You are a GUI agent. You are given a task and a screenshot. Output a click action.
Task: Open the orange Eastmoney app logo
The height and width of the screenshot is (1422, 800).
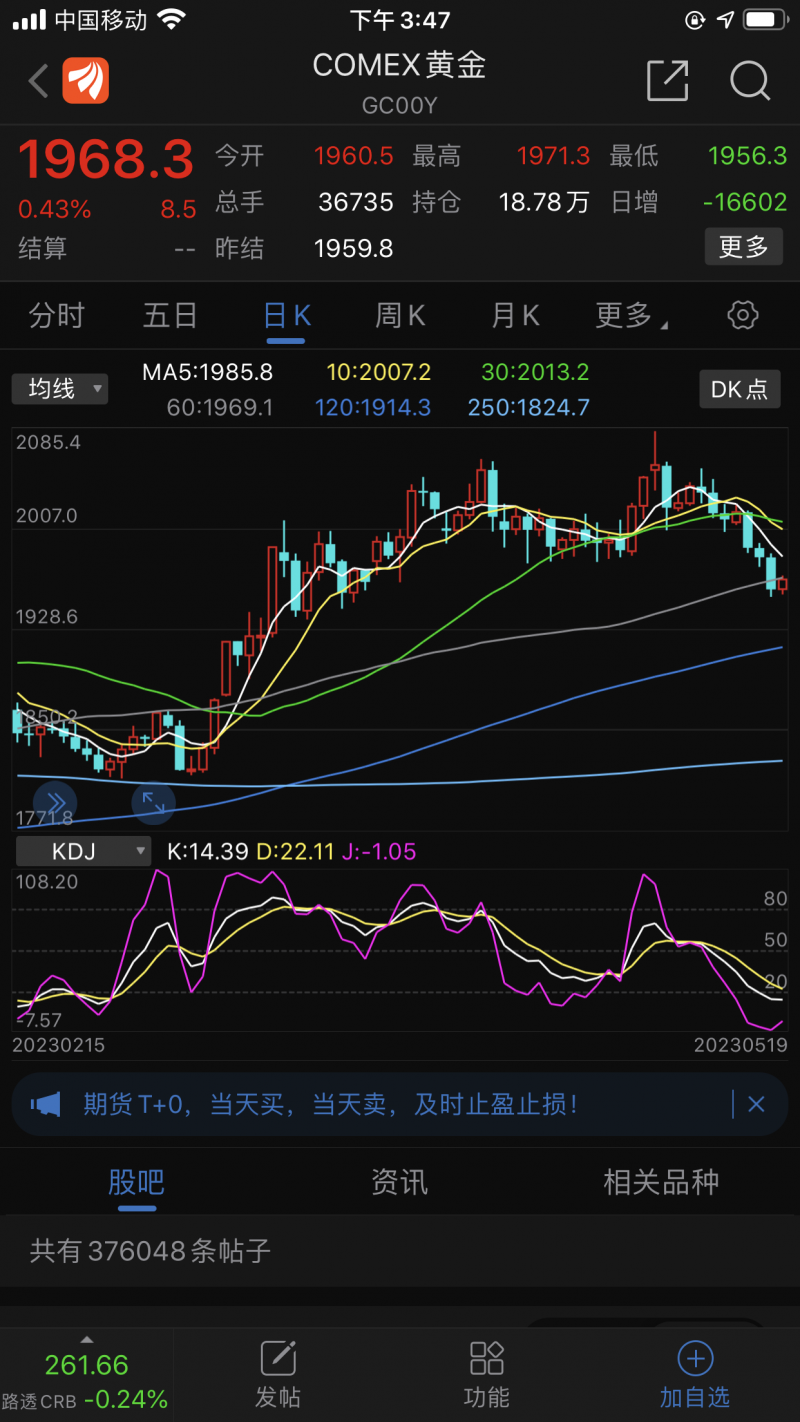pyautogui.click(x=85, y=81)
